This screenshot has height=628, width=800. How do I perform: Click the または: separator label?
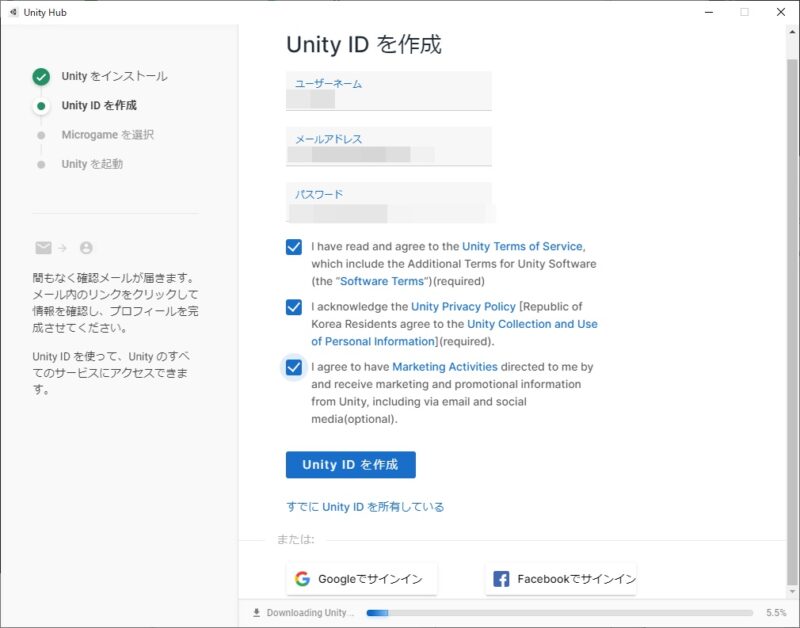(296, 539)
